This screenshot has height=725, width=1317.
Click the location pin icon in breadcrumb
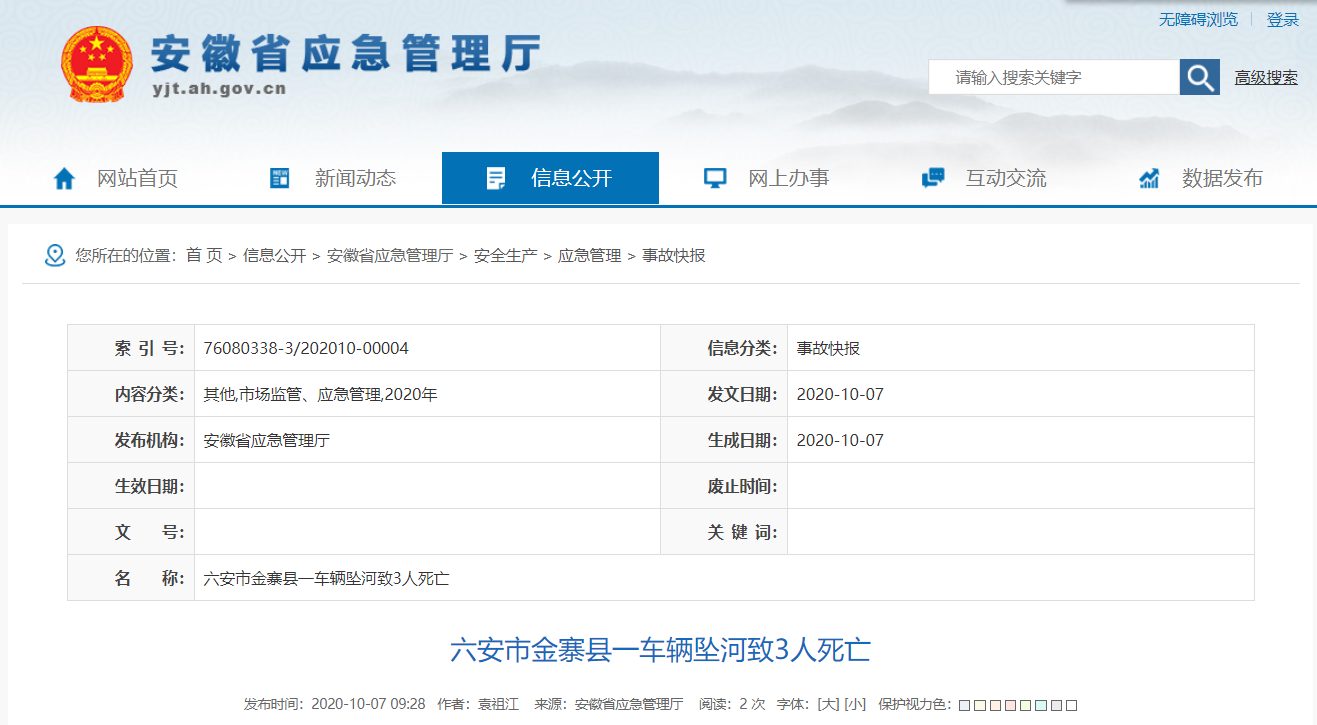[x=55, y=256]
